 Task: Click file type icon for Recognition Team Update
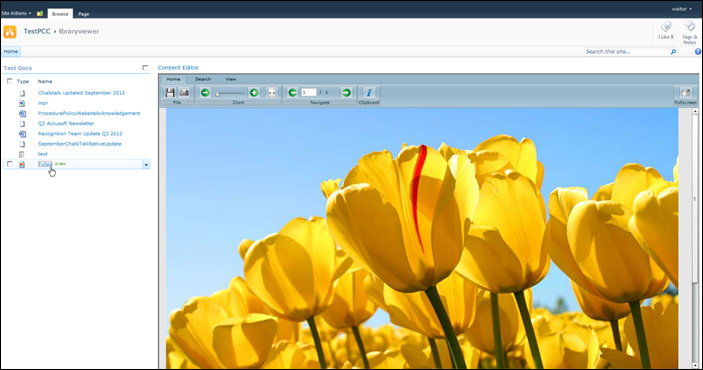coord(22,134)
